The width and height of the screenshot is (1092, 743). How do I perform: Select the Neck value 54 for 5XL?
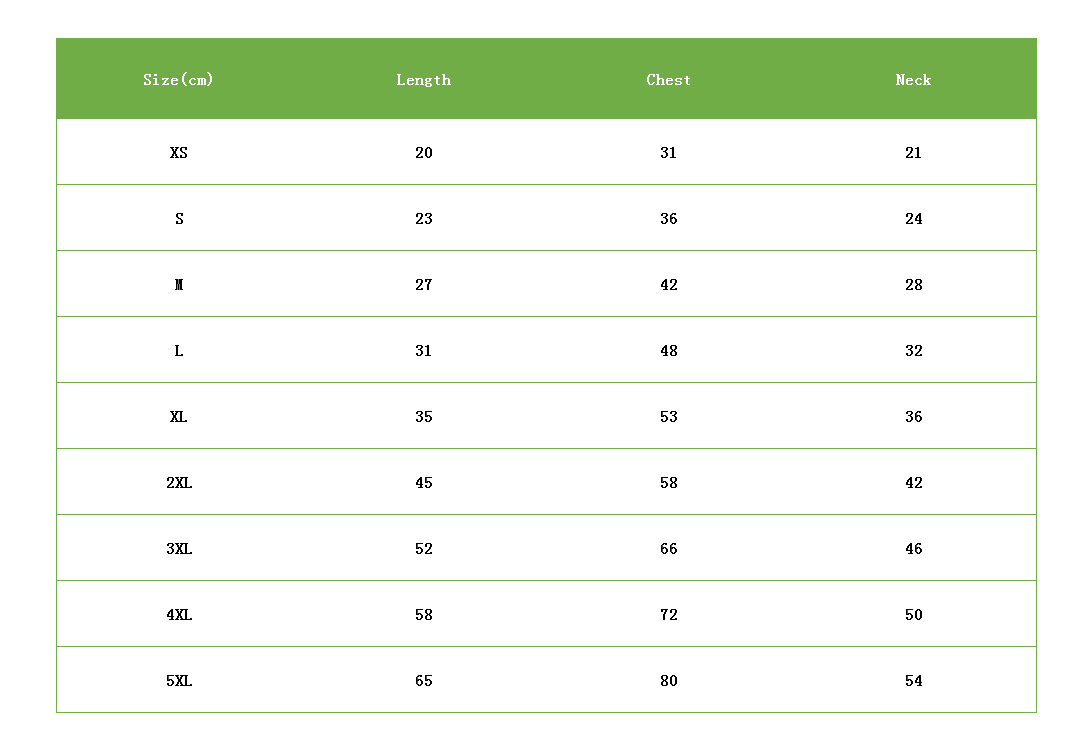[x=914, y=681]
